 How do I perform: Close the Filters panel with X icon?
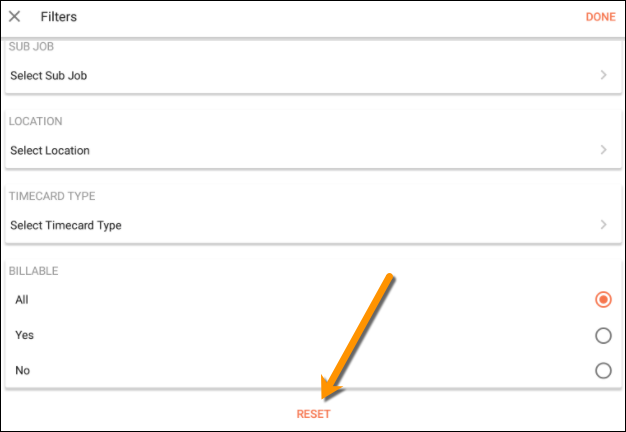[x=15, y=17]
